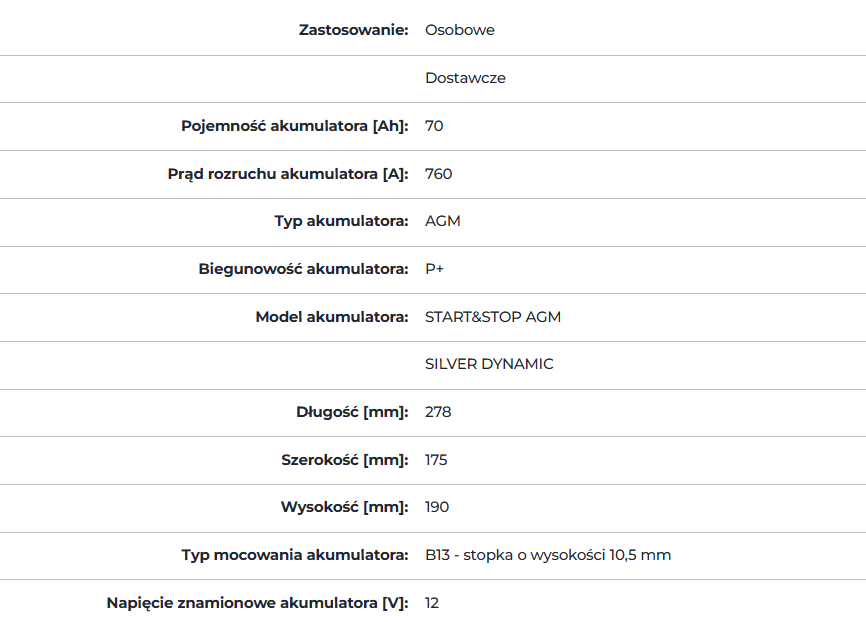The image size is (866, 622).
Task: Click the SILVER DYNAMIC model value
Action: point(489,364)
